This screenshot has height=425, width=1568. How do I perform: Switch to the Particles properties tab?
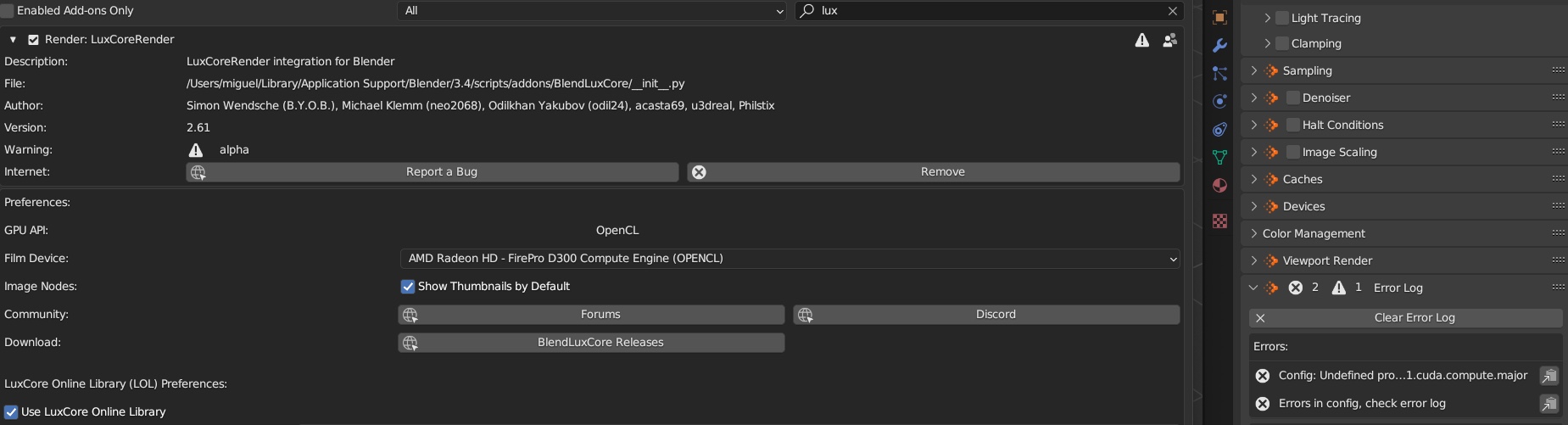[1219, 74]
